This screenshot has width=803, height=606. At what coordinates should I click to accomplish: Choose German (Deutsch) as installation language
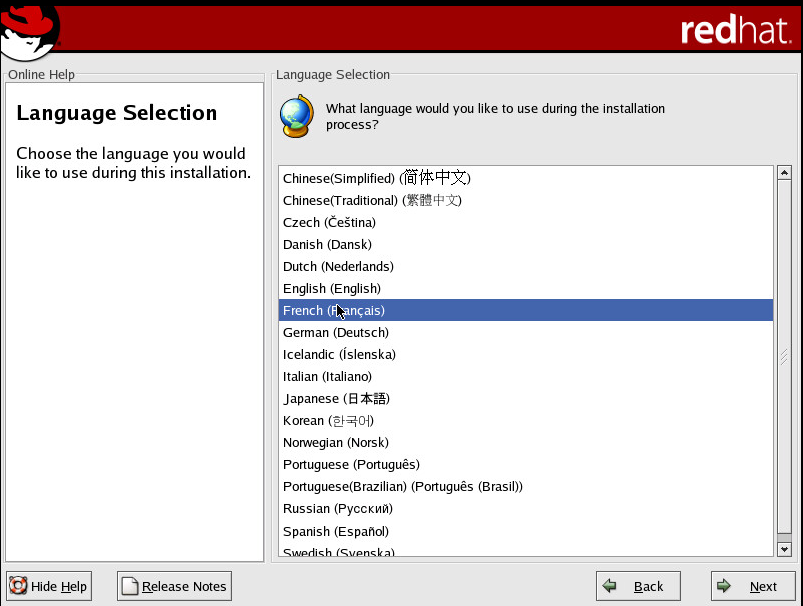[336, 333]
